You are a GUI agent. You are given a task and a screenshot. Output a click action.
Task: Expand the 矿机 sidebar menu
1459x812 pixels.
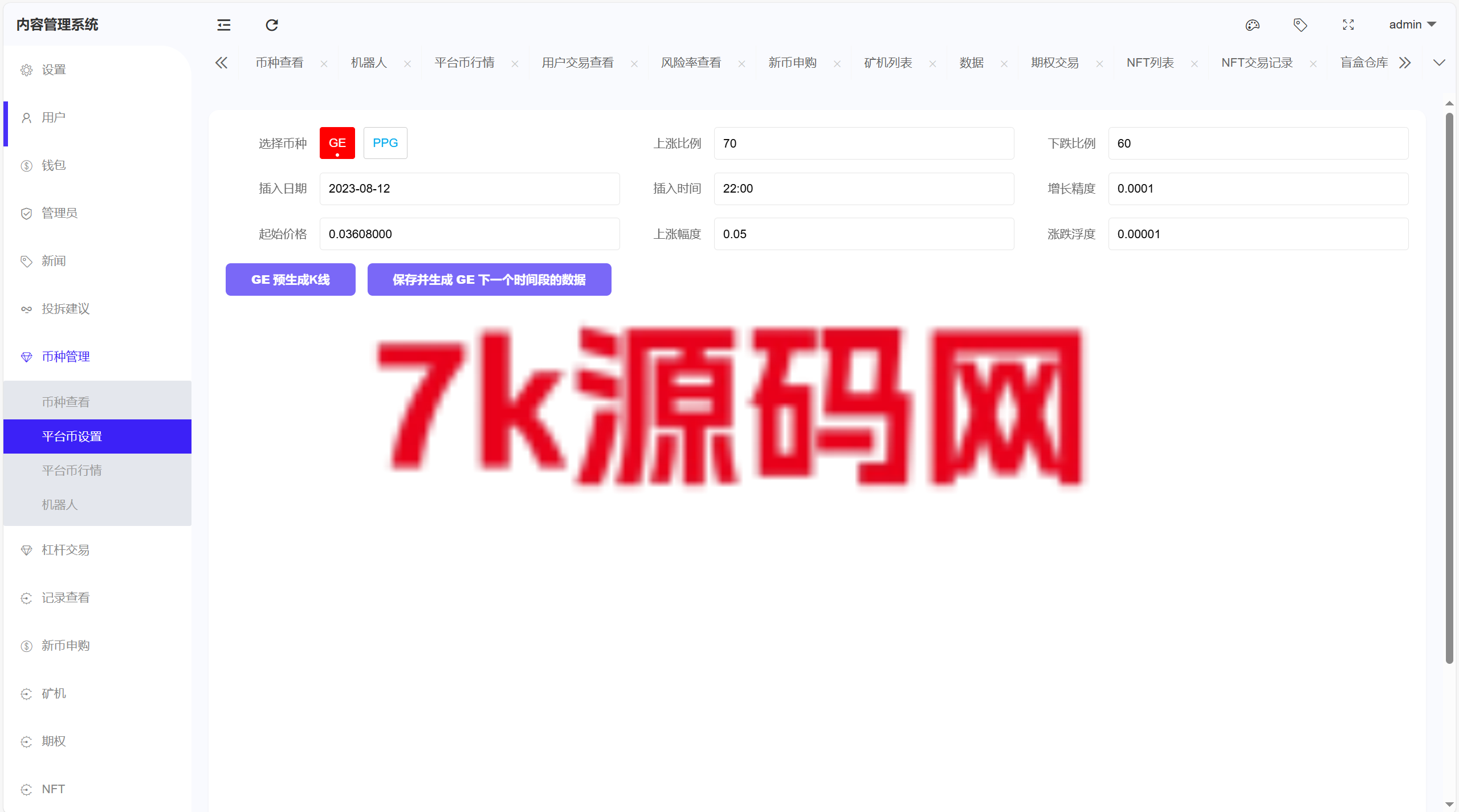(x=97, y=693)
